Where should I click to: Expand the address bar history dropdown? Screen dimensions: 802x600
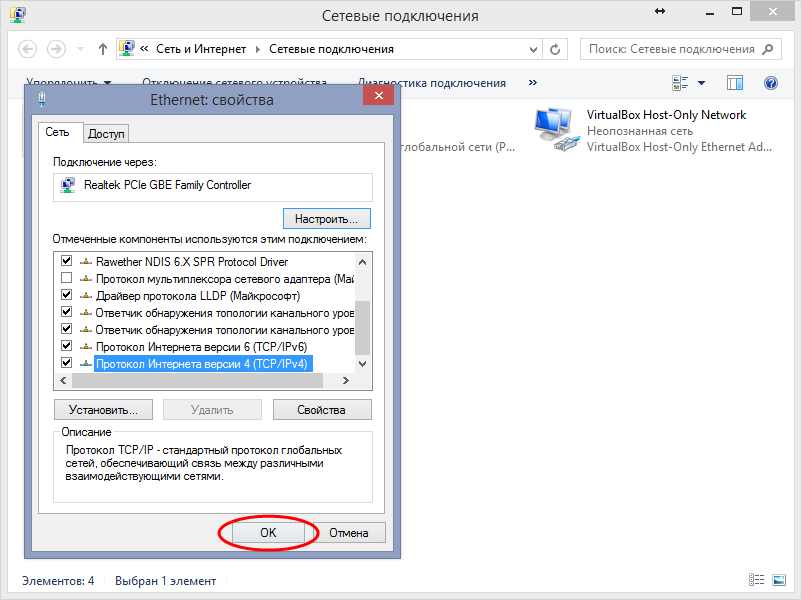tap(533, 50)
